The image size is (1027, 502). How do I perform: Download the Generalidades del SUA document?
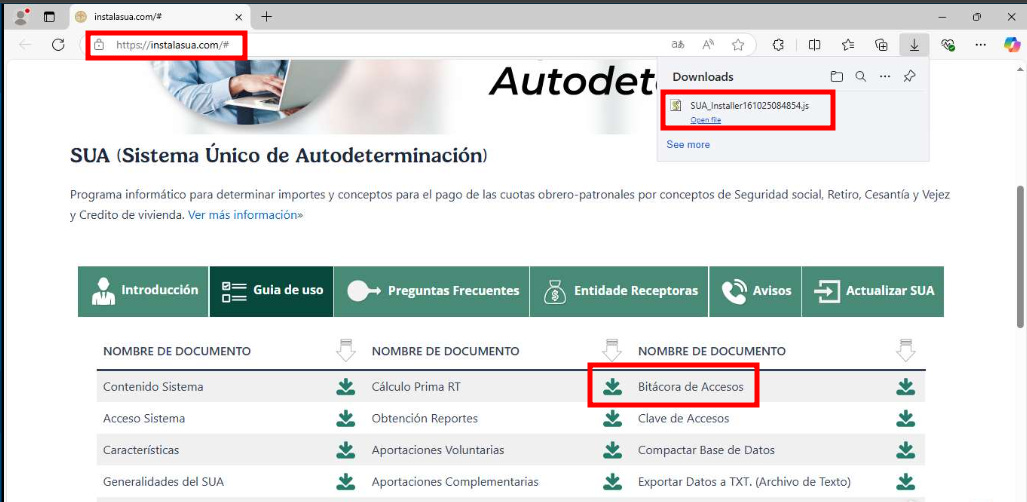coord(345,482)
